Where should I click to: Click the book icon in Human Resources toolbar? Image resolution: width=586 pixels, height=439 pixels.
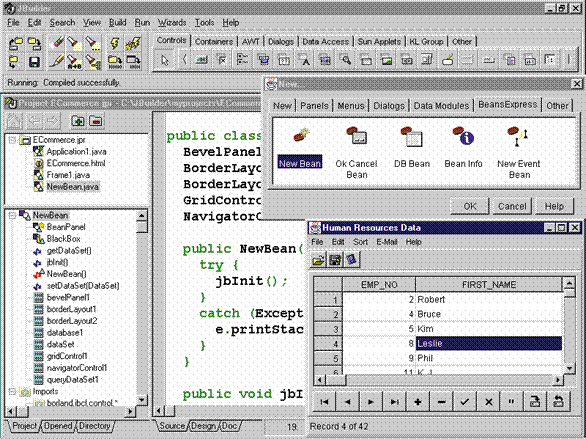tap(352, 260)
